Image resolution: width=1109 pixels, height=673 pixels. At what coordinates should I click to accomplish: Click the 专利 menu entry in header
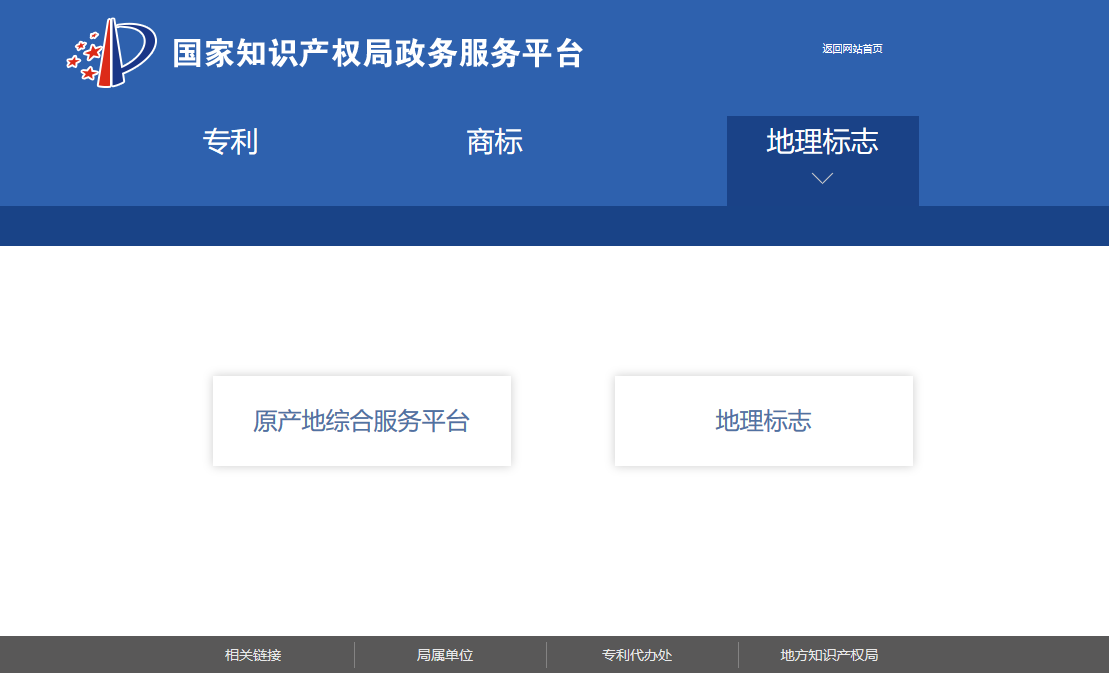tap(231, 143)
